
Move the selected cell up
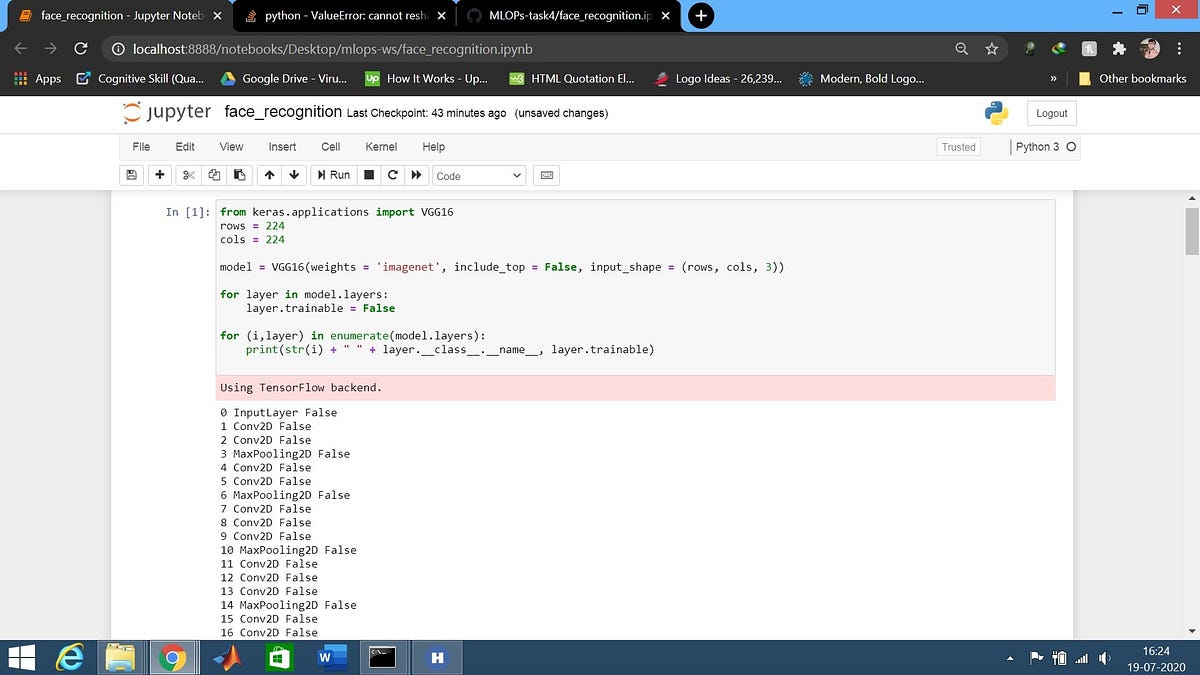(267, 175)
